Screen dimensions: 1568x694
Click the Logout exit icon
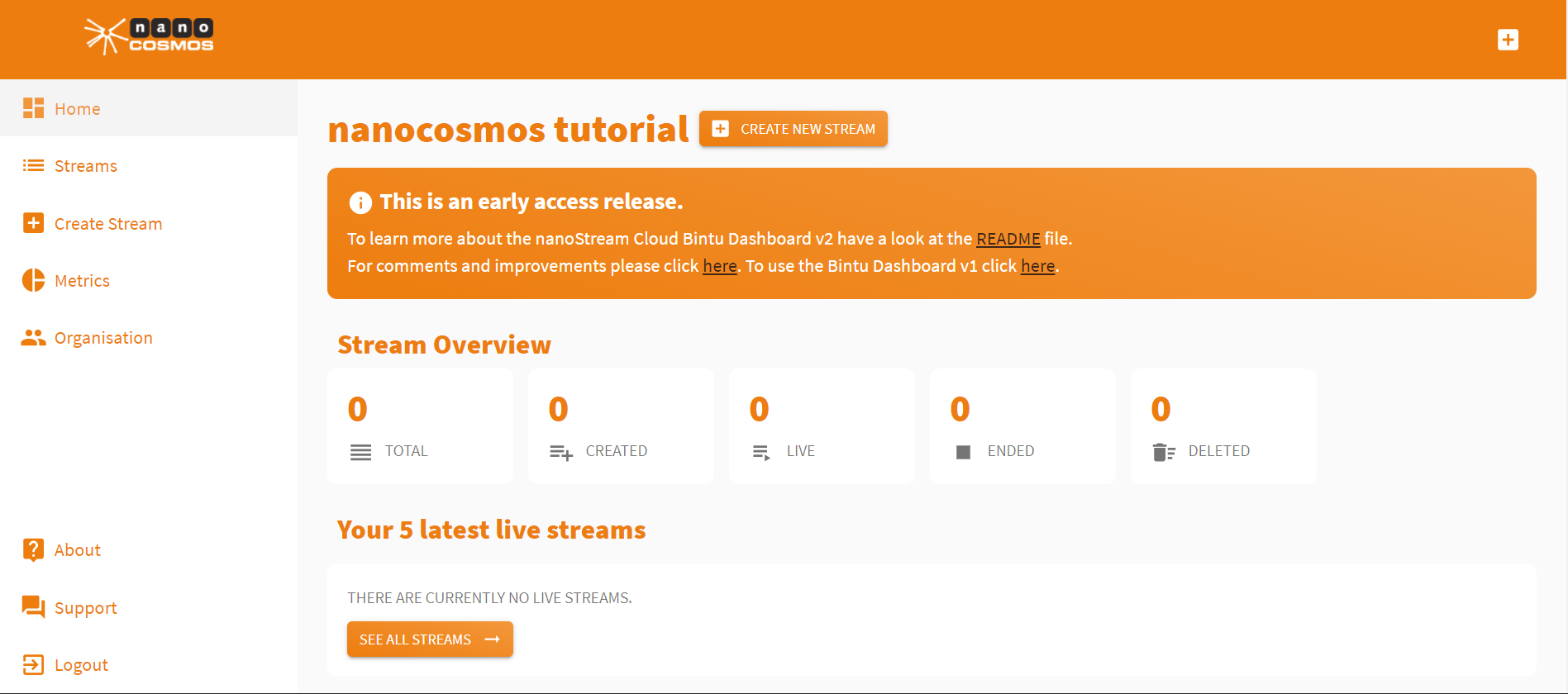(33, 665)
